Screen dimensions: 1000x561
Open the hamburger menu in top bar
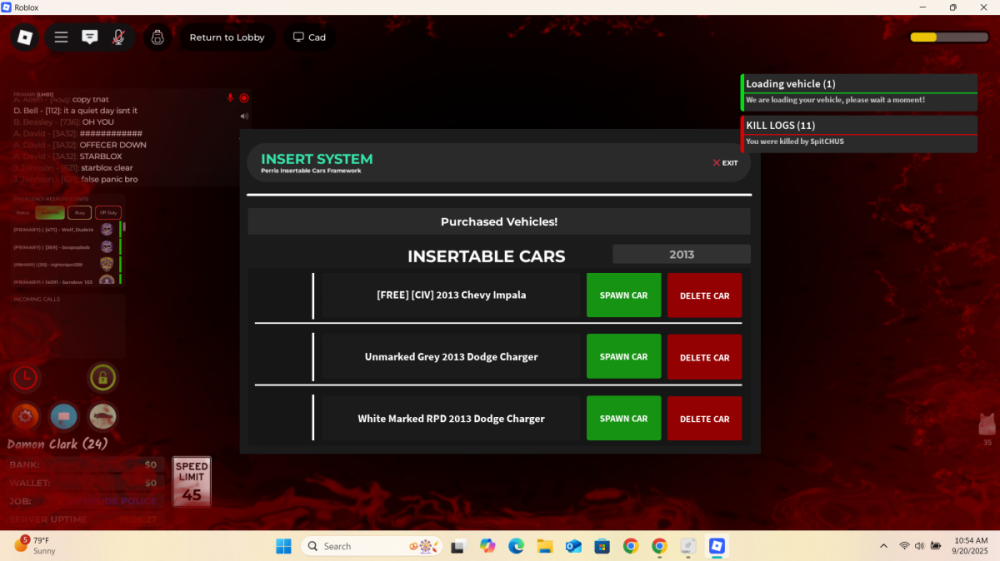click(61, 37)
